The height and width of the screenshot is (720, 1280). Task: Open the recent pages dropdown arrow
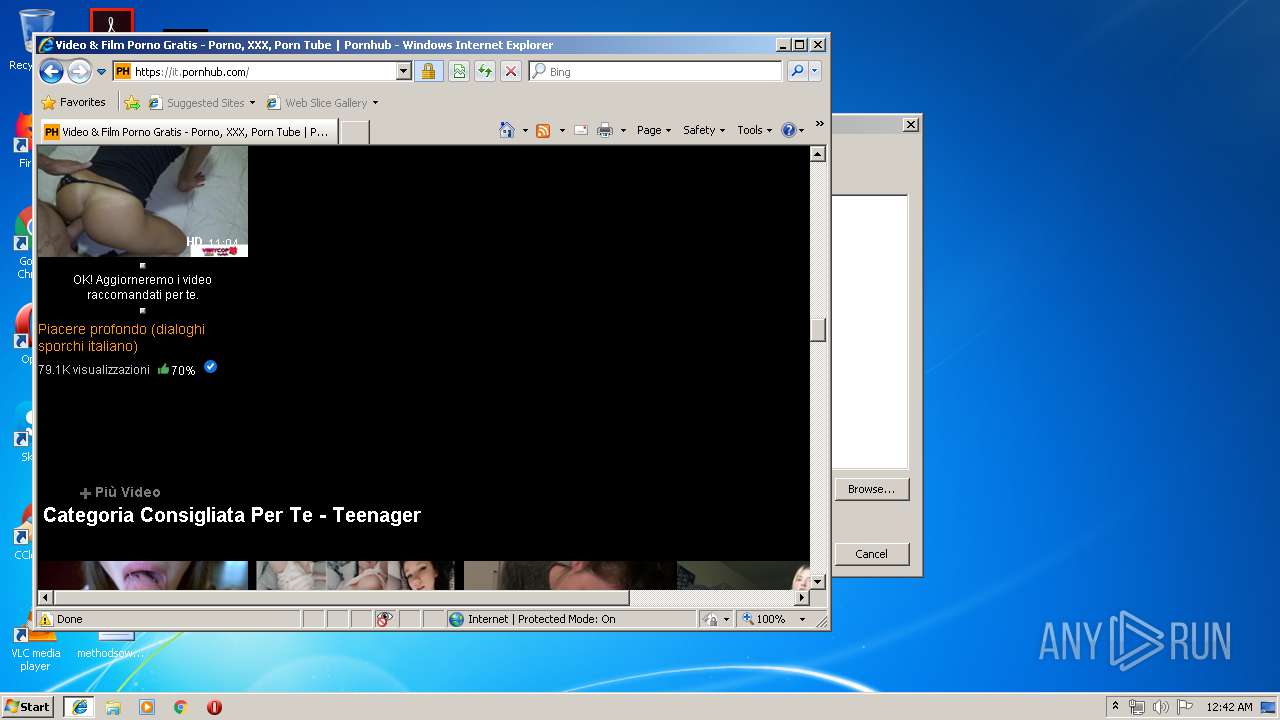pyautogui.click(x=101, y=72)
